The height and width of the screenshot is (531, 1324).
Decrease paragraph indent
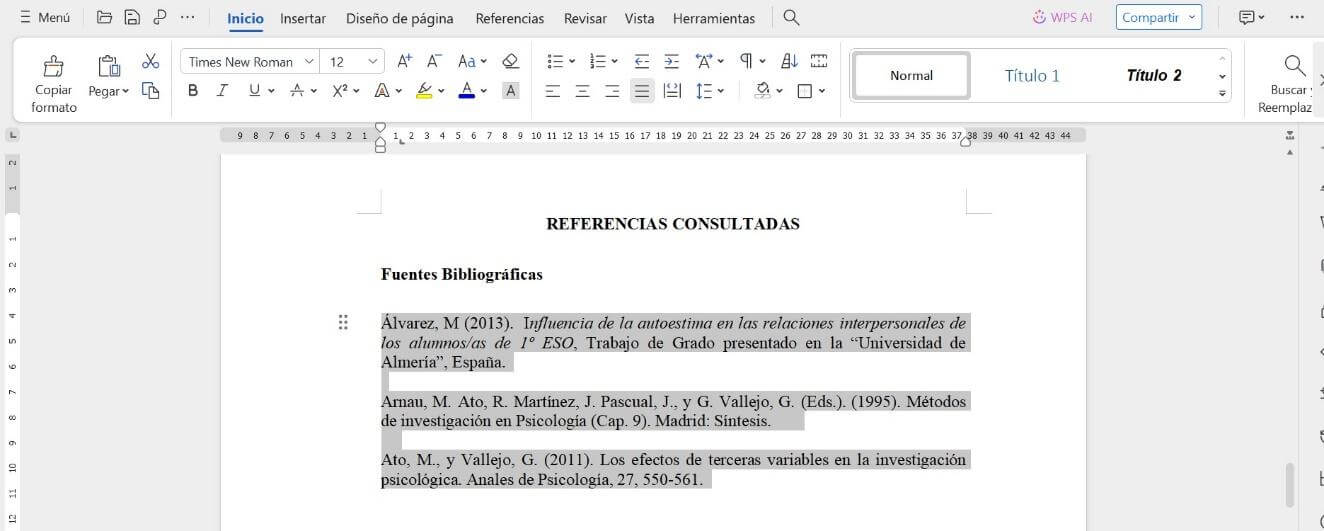pos(642,61)
